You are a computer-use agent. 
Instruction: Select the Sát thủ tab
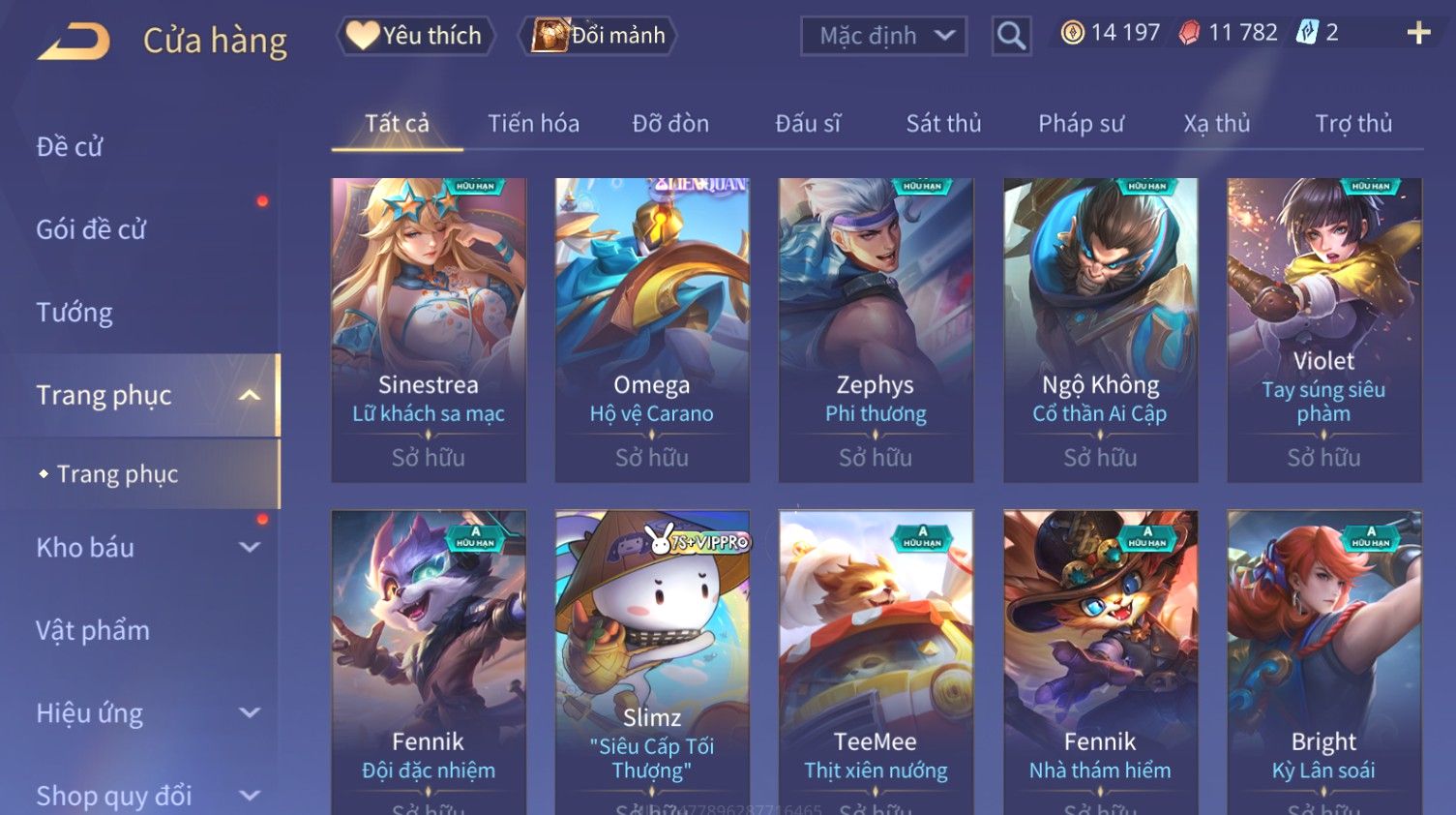pos(943,124)
